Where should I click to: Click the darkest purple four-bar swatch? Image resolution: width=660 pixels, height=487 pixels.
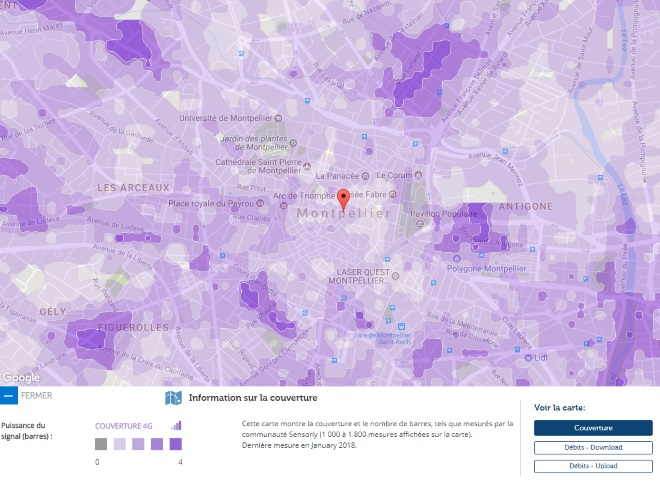click(x=176, y=444)
